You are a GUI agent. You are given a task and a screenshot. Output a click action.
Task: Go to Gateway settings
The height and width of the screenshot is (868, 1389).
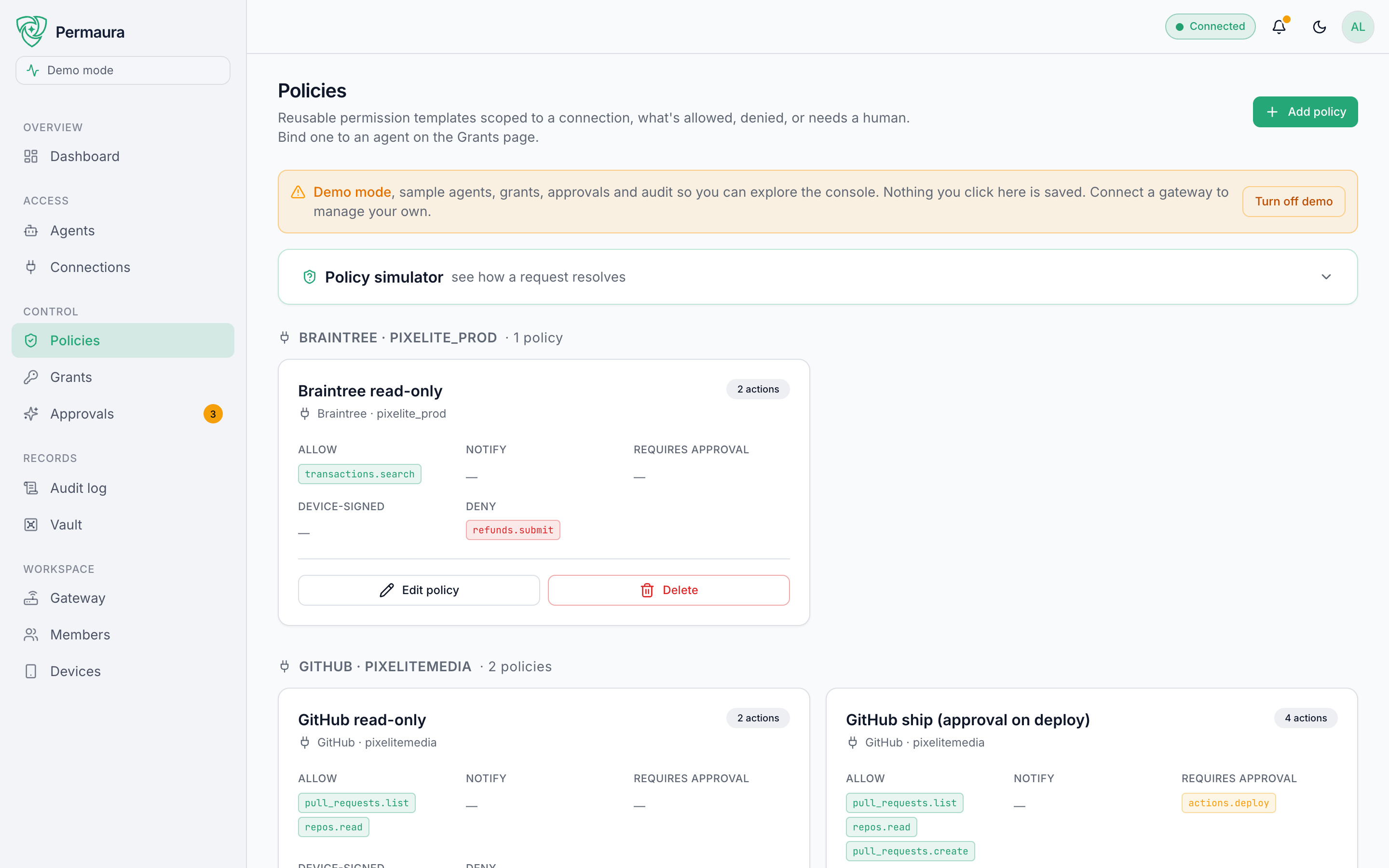pyautogui.click(x=123, y=598)
